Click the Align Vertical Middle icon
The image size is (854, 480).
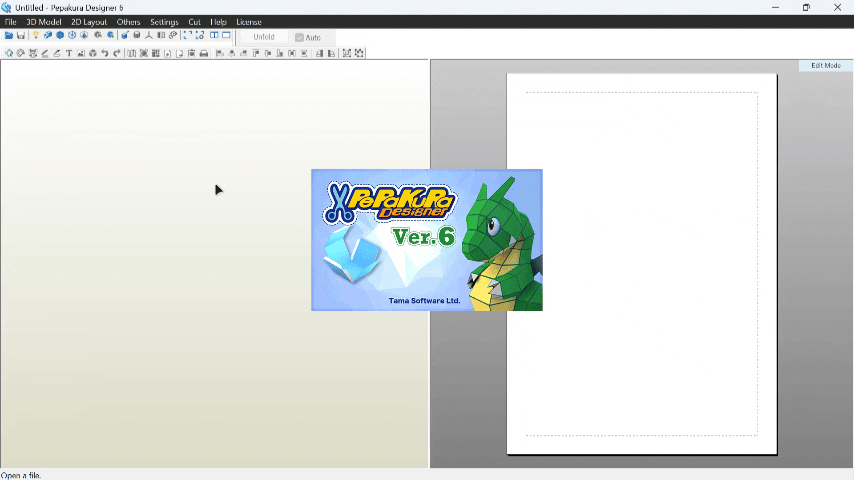coord(267,53)
